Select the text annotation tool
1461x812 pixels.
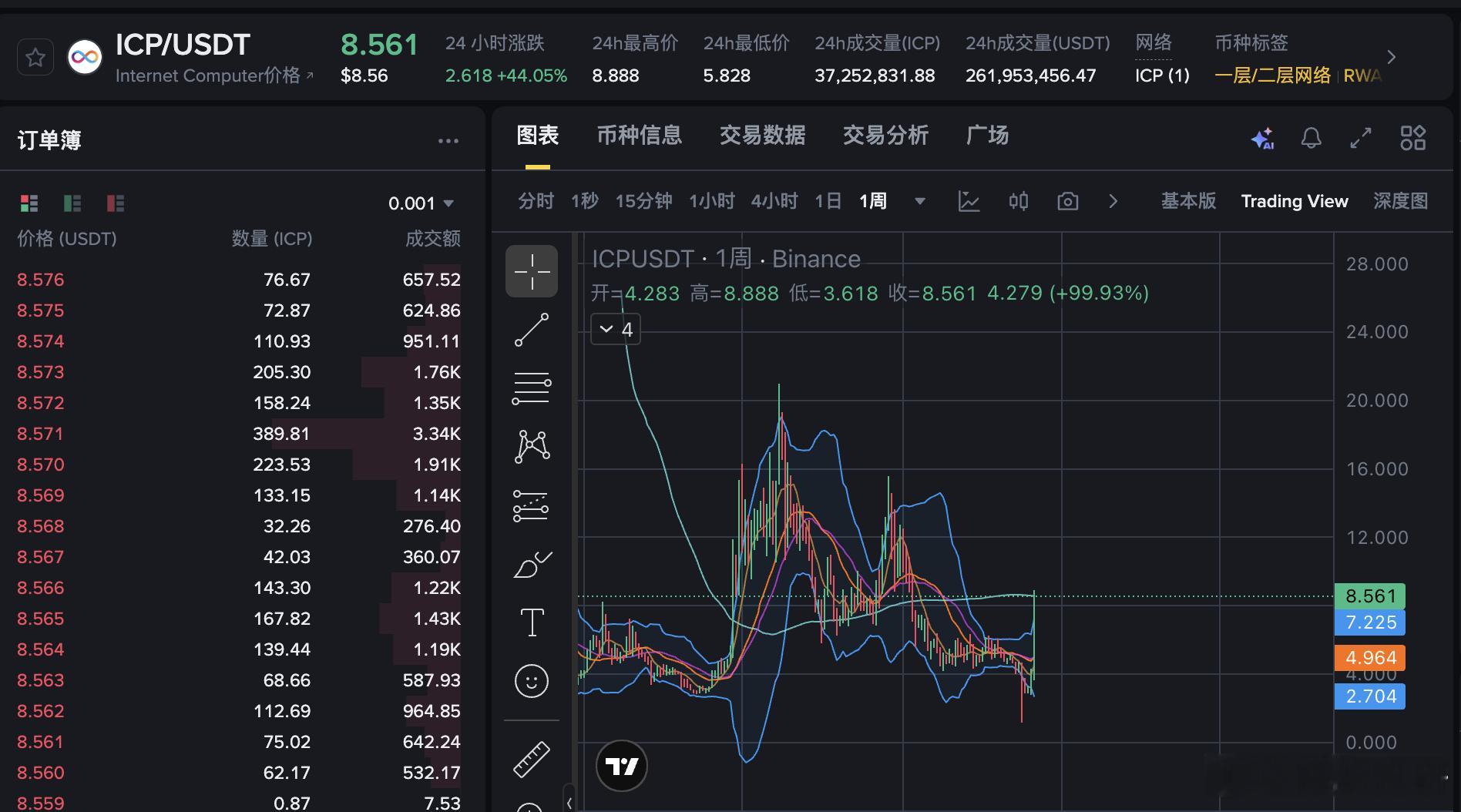532,622
